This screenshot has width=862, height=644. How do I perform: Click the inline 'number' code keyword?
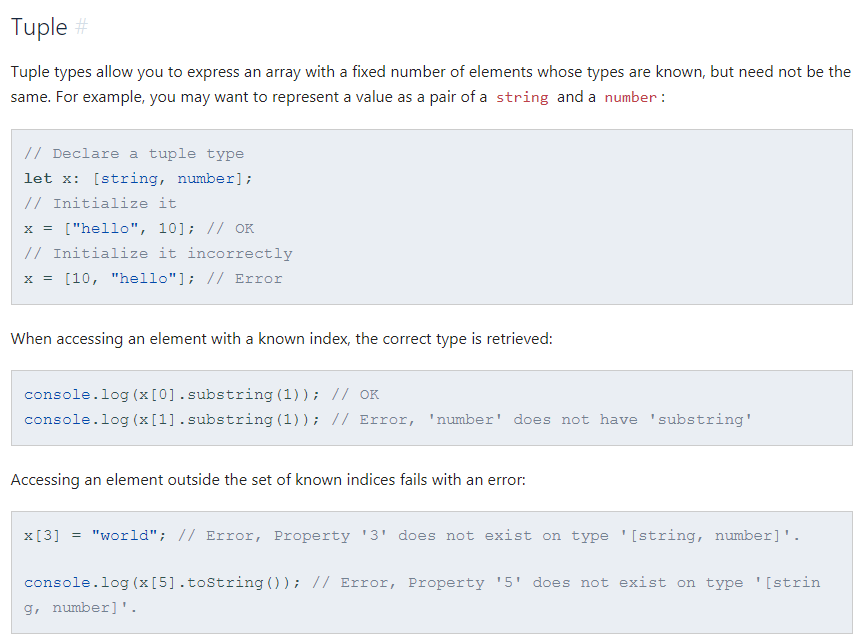click(630, 97)
